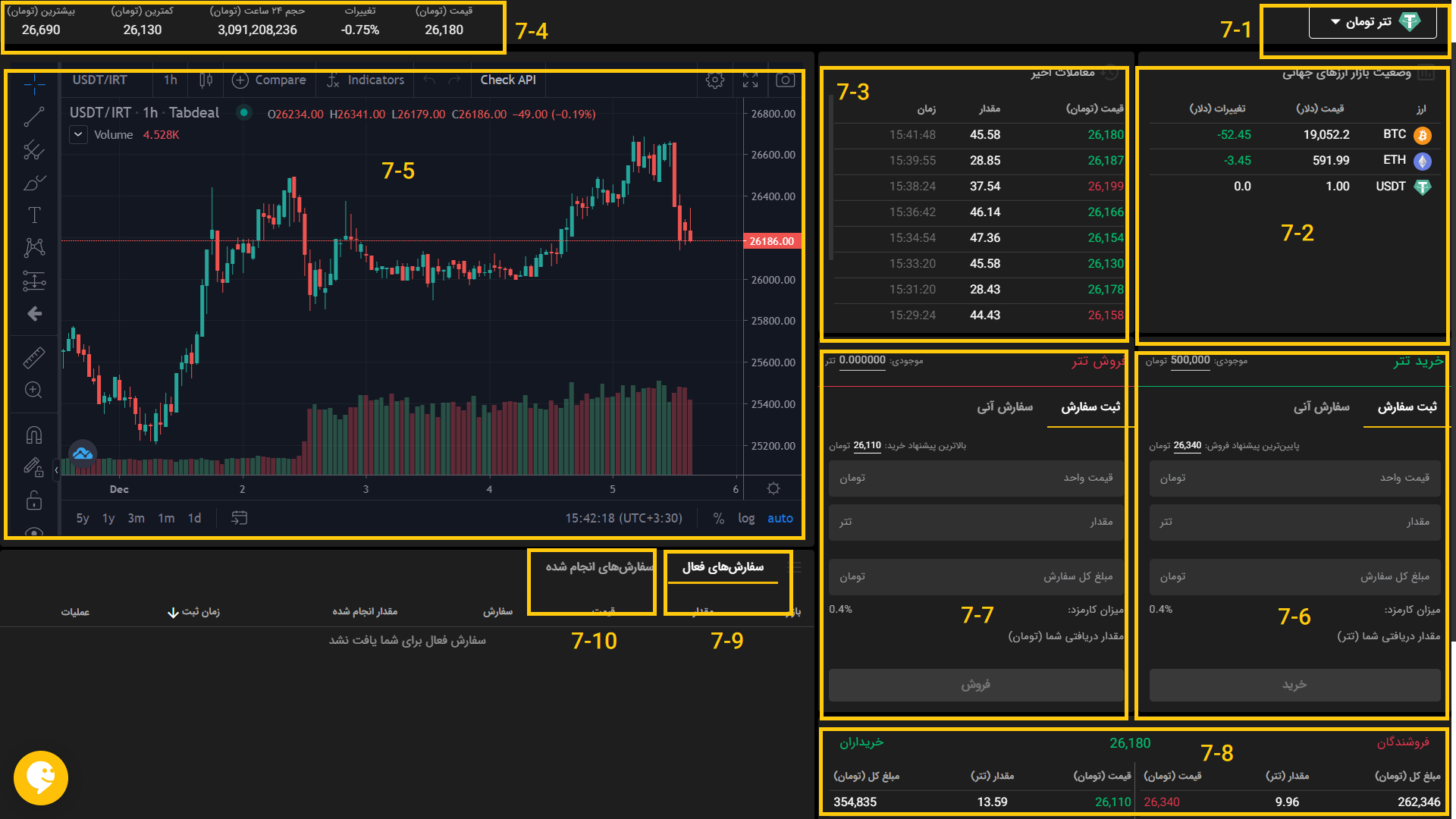Switch to the active orders tab
This screenshot has height=819, width=1456.
(x=723, y=567)
